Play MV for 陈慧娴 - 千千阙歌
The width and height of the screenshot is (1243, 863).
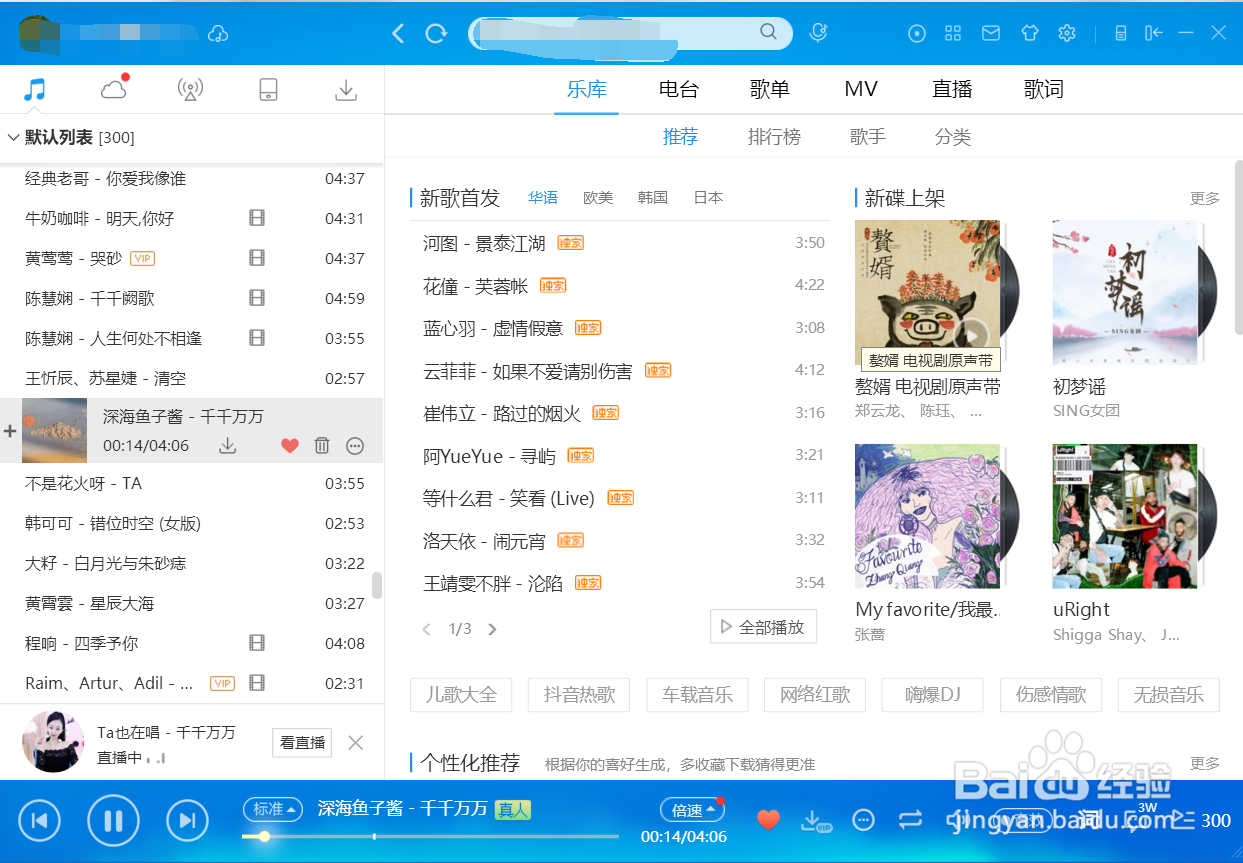point(257,298)
